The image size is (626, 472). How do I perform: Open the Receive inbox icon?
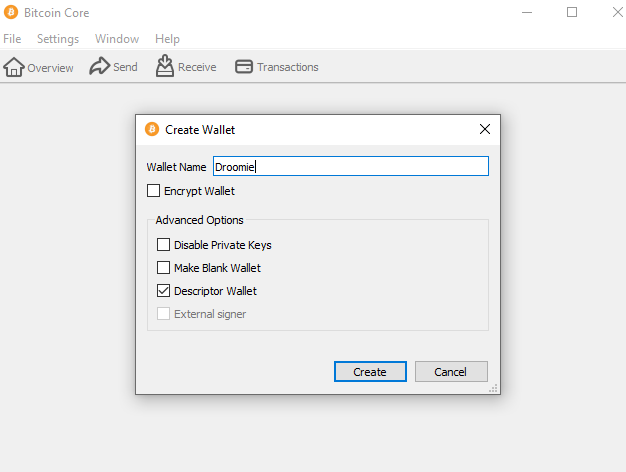pos(164,66)
